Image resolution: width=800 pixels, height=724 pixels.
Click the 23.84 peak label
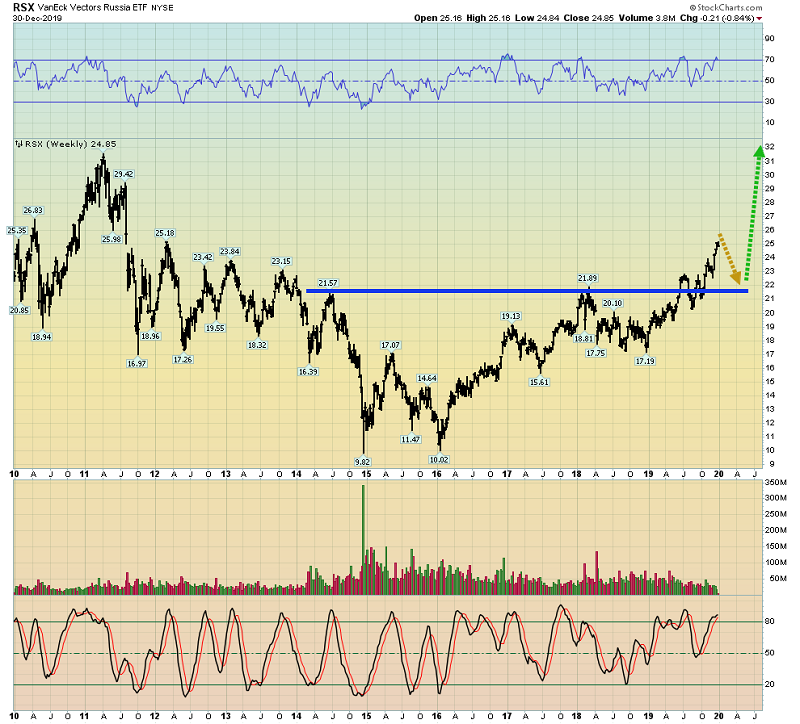coord(230,252)
